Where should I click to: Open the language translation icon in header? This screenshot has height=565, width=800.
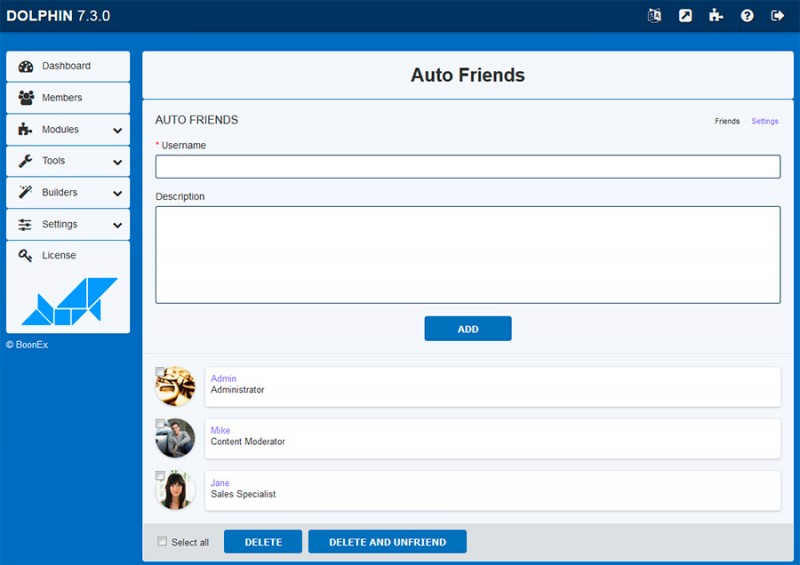654,16
